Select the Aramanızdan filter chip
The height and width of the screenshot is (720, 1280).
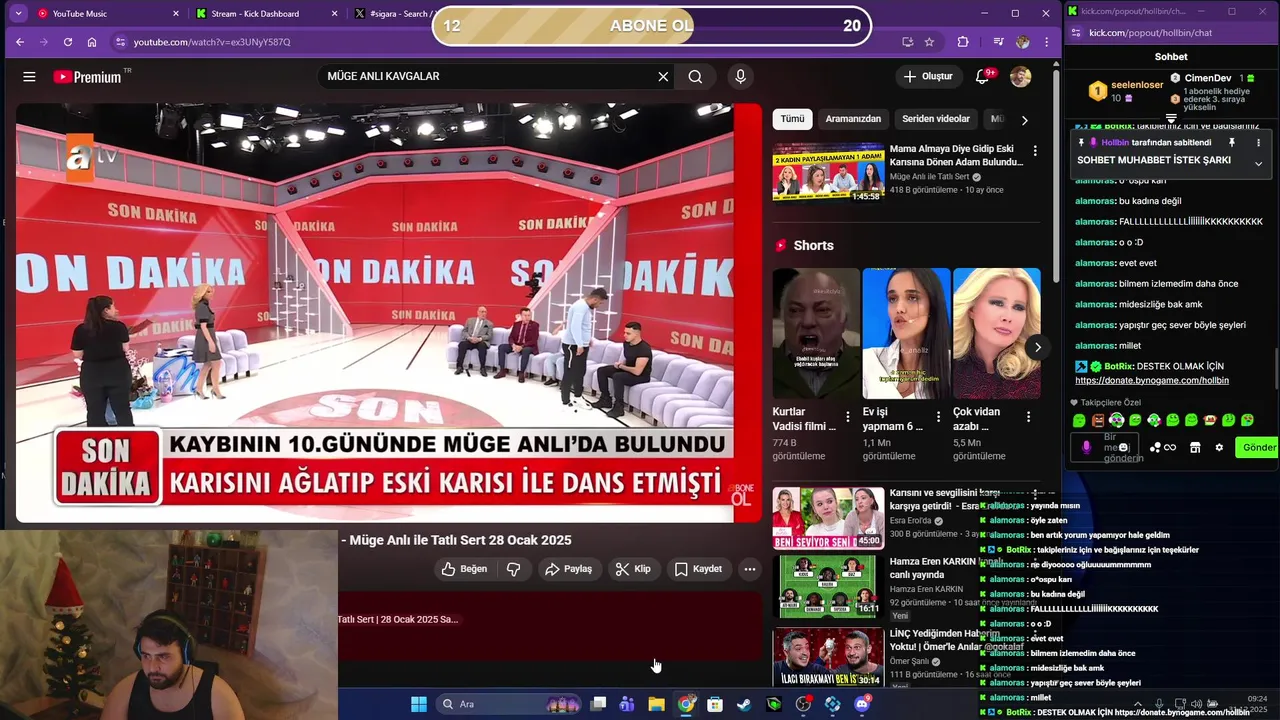click(x=853, y=119)
